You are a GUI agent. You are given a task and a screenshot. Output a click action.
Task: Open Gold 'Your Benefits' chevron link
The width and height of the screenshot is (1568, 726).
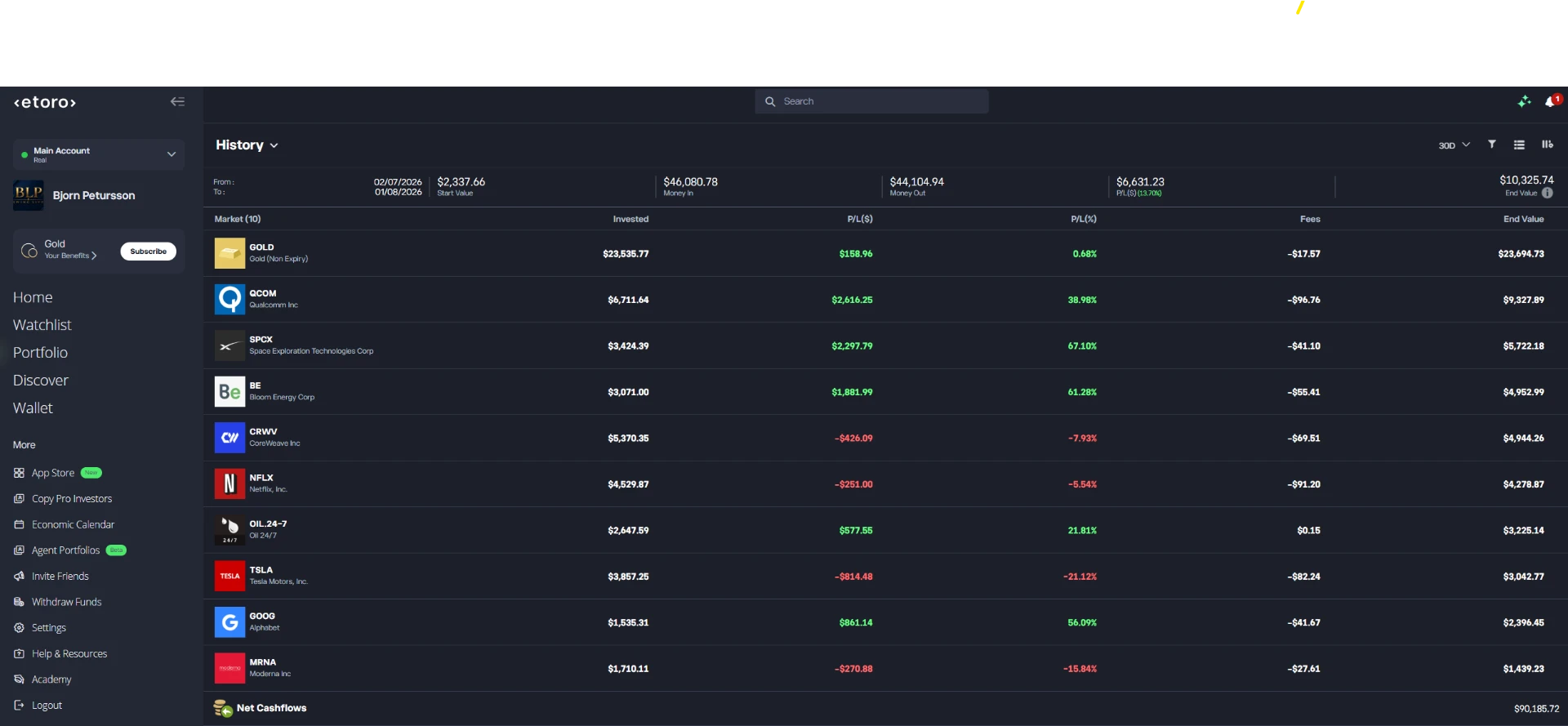pyautogui.click(x=71, y=256)
